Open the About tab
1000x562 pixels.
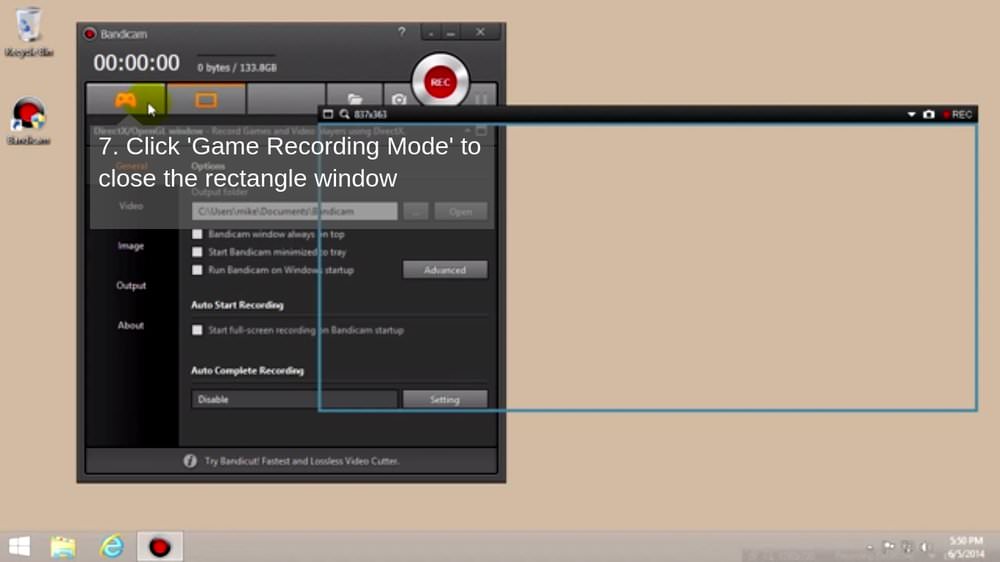click(x=131, y=325)
